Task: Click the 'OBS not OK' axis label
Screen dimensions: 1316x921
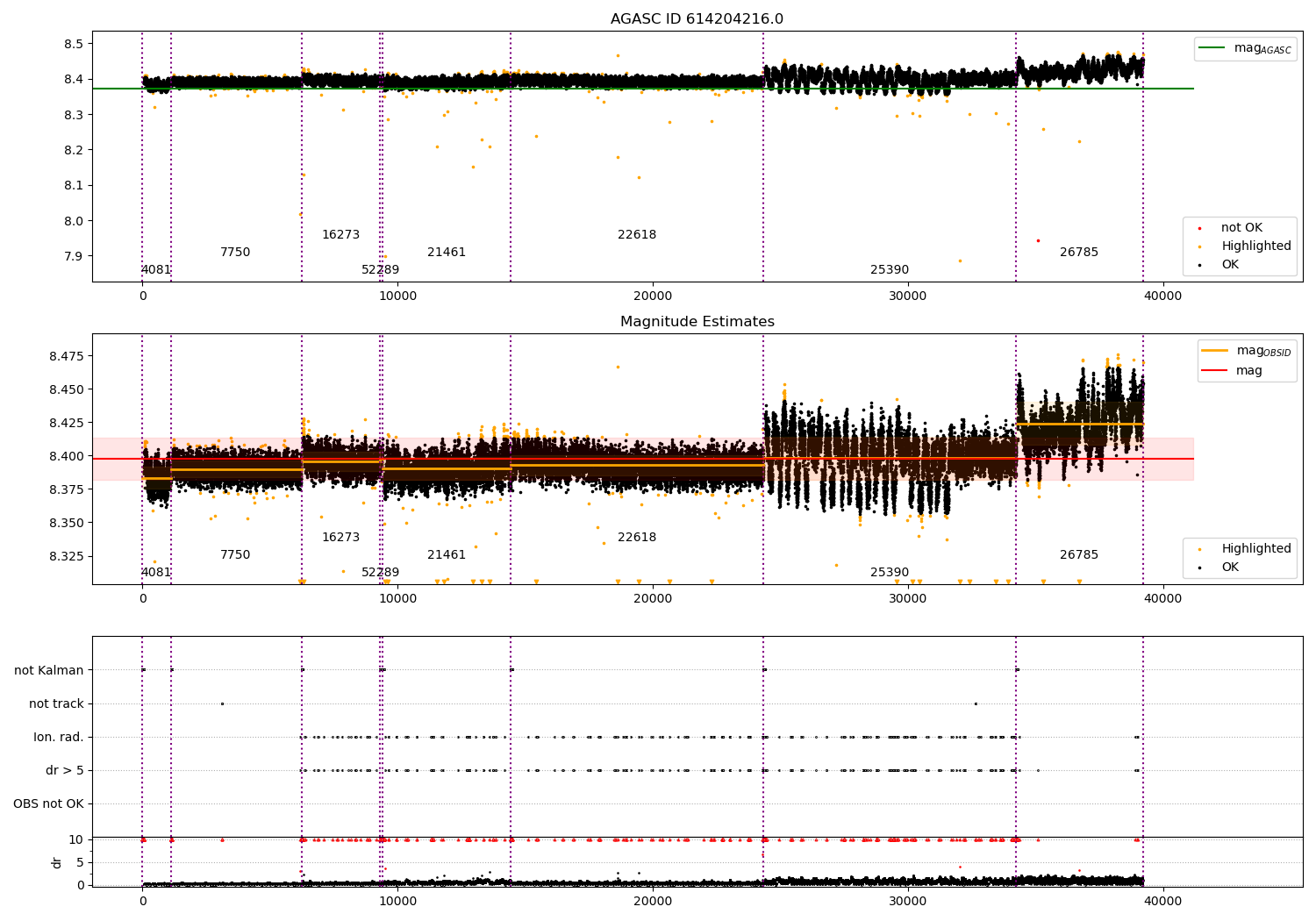Action: 48,804
